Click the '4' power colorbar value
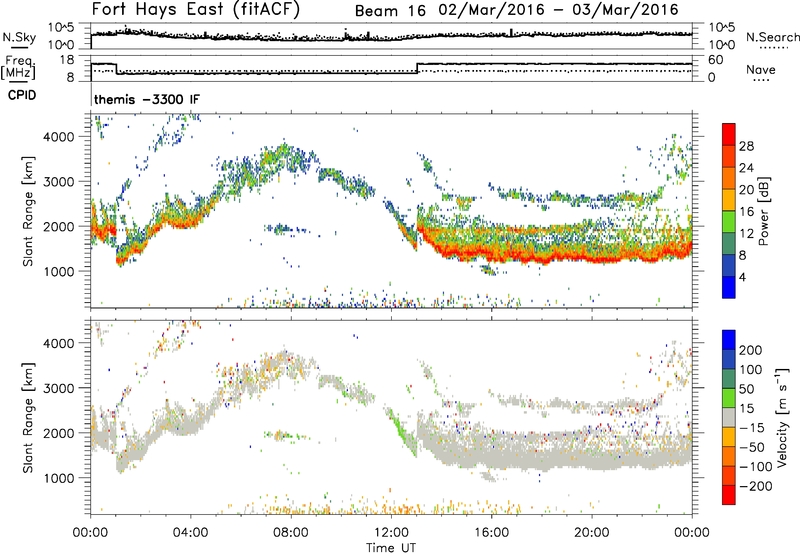The image size is (800, 554). (x=743, y=277)
